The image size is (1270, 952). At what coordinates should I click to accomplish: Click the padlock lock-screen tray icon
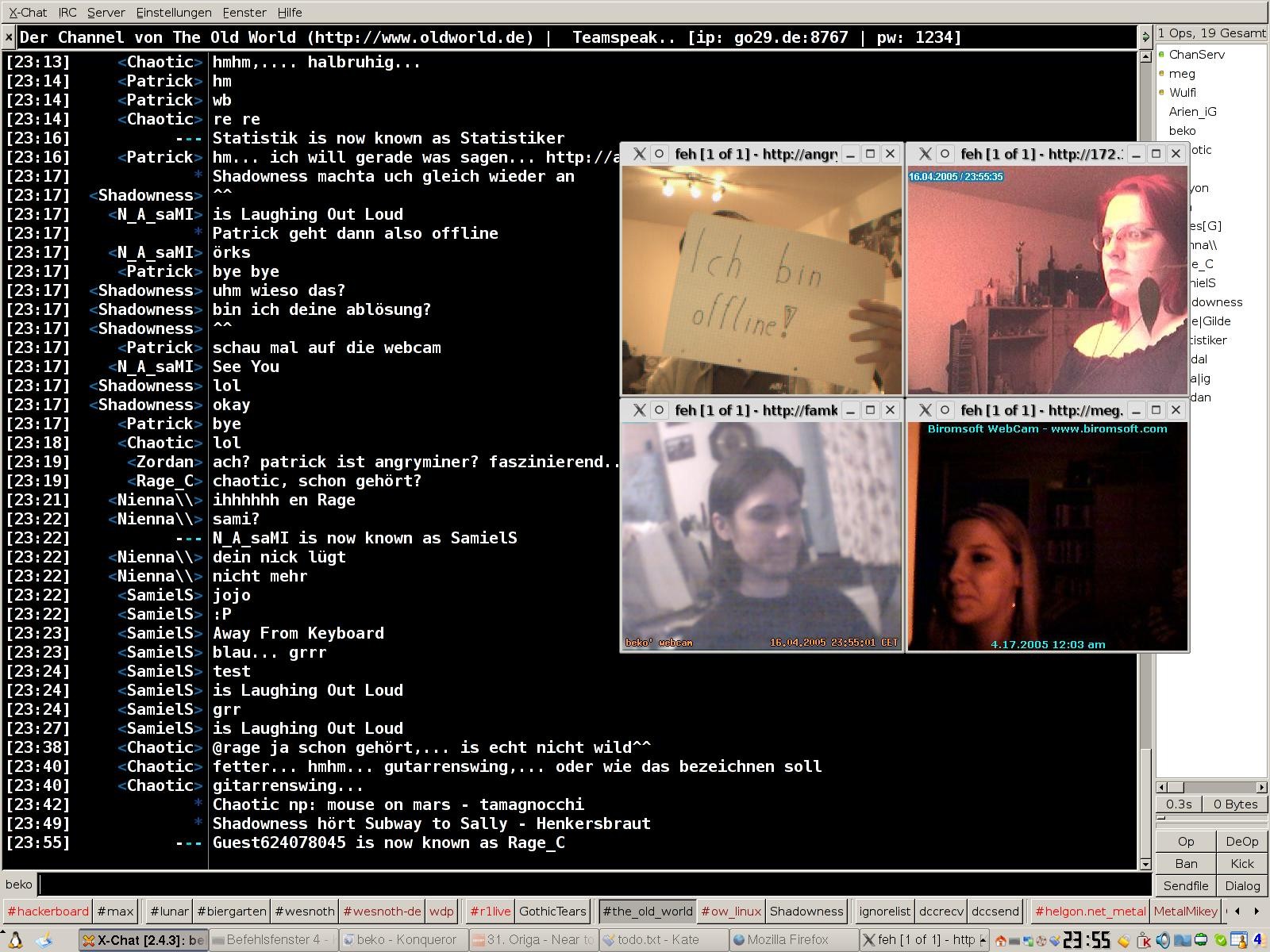[x=1125, y=941]
